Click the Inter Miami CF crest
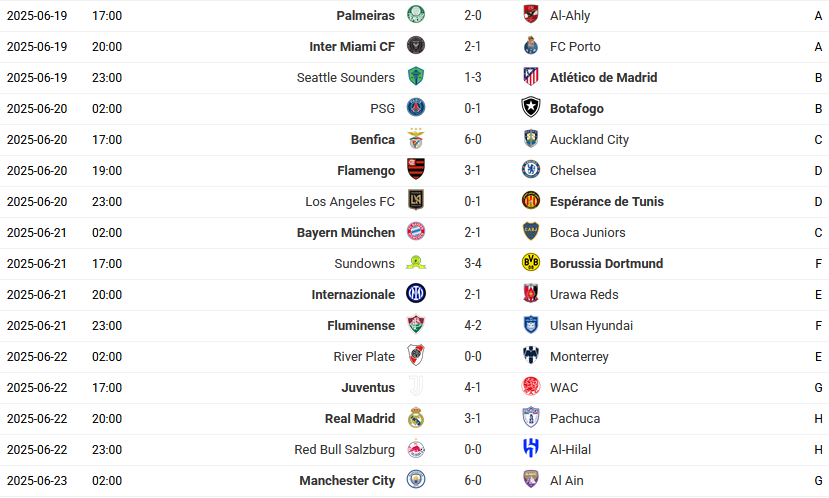The image size is (829, 498). (416, 45)
